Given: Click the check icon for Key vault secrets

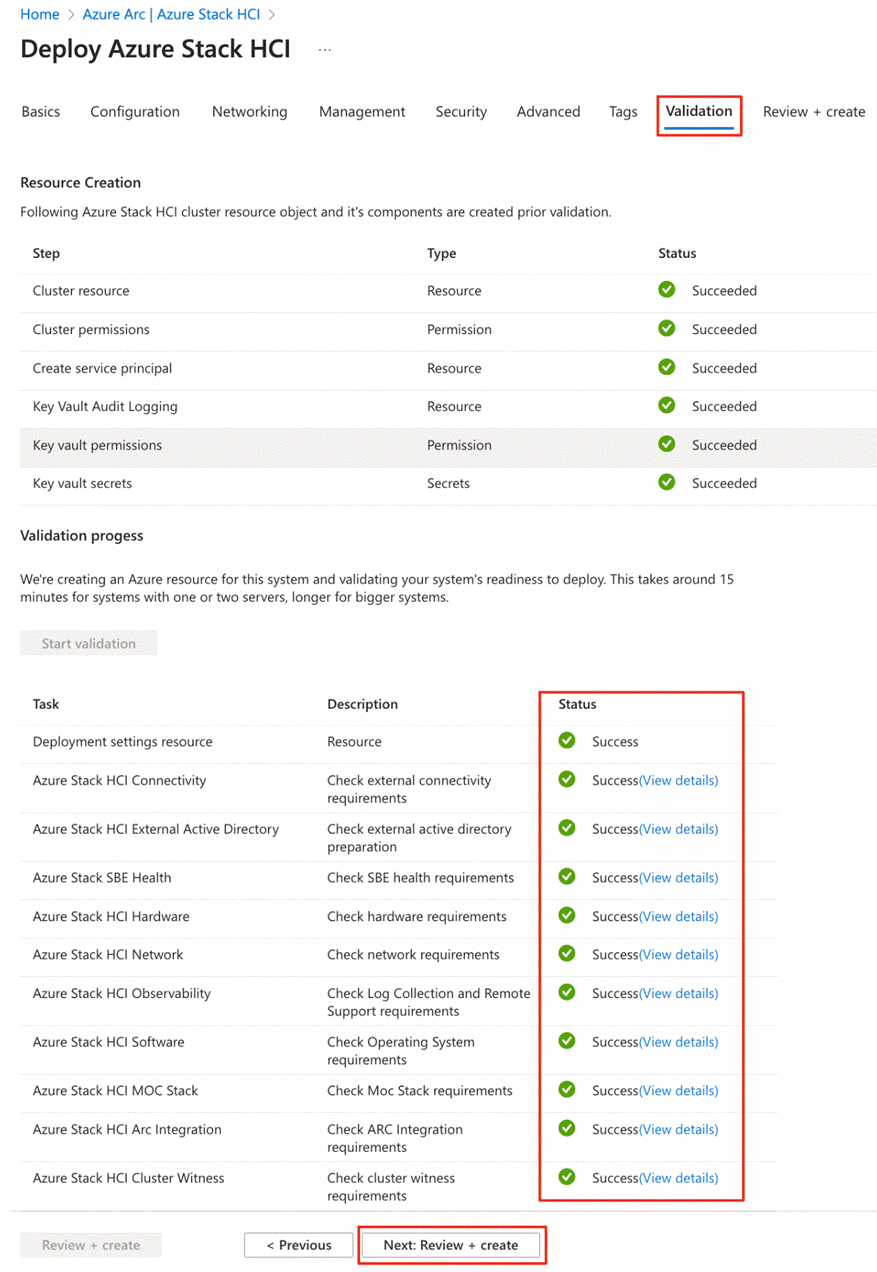Looking at the screenshot, I should pos(667,482).
